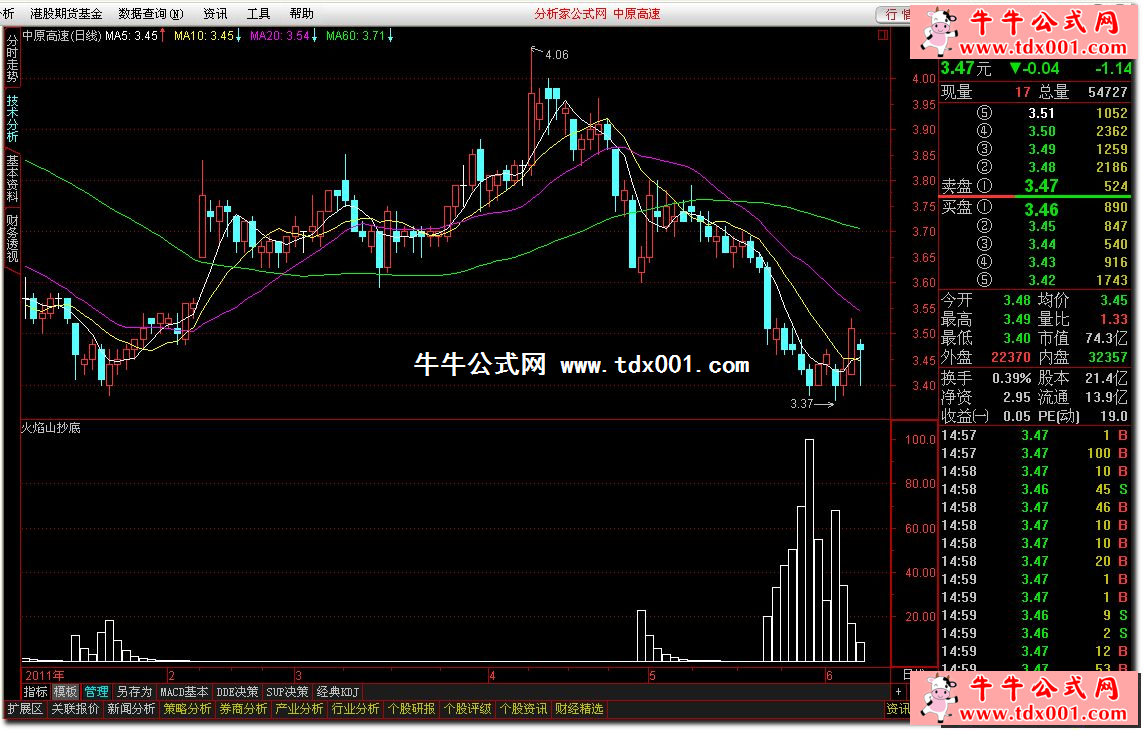Viewport: 1143px width, 730px height.
Task: Open the 财务透视 side tab
Action: (12, 237)
